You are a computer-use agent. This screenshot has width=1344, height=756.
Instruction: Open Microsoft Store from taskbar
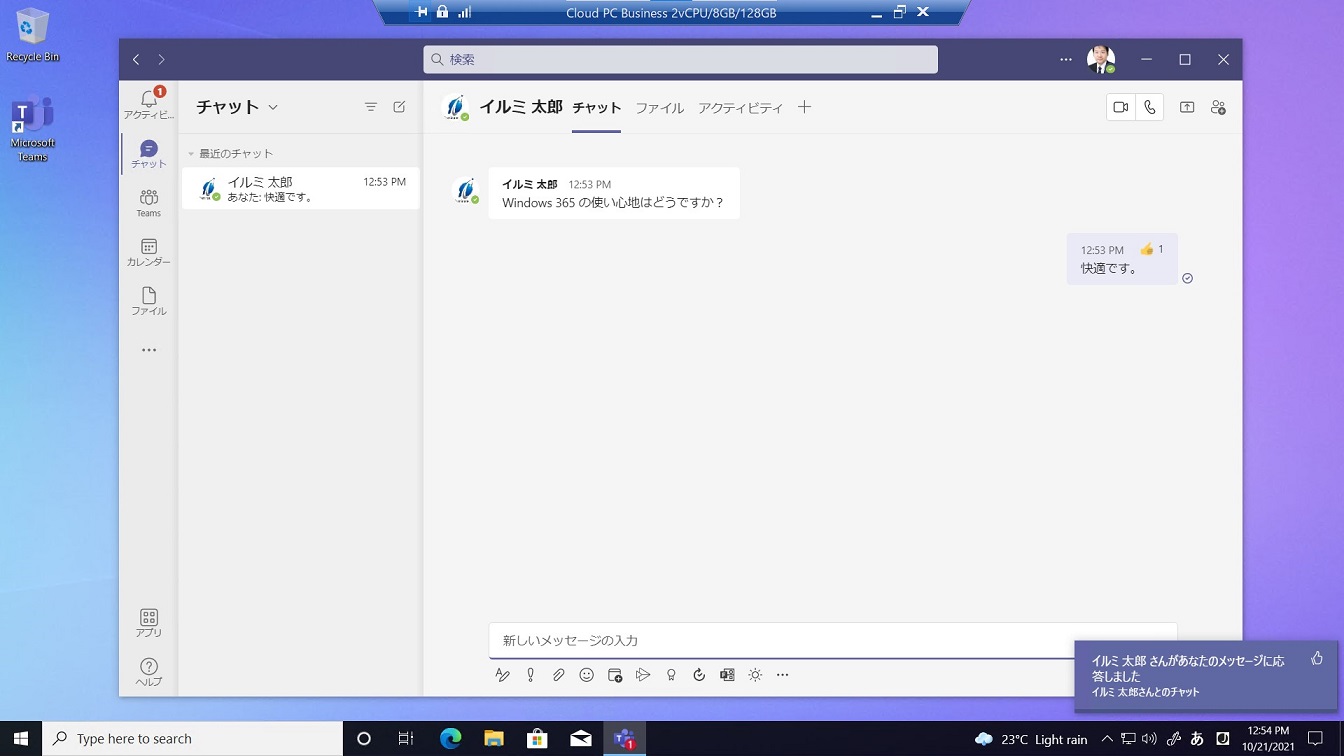tap(537, 739)
